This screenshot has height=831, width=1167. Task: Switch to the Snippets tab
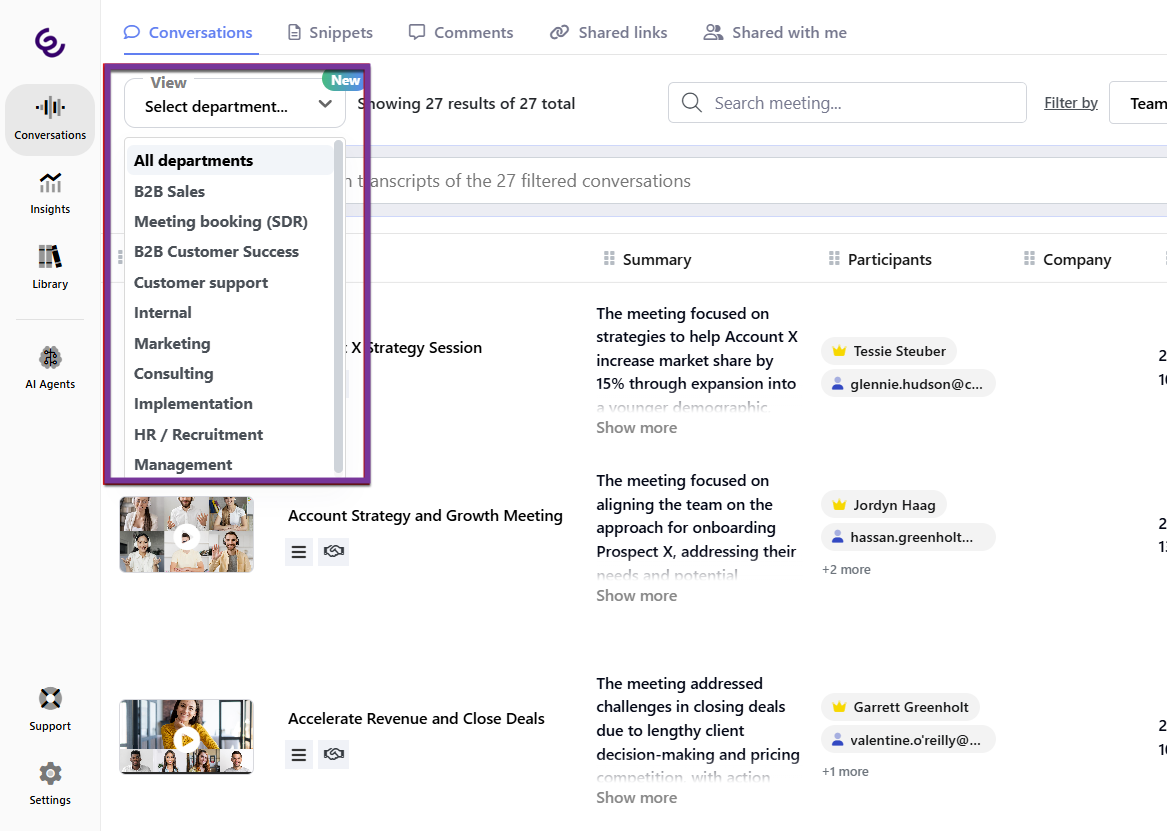coord(330,33)
